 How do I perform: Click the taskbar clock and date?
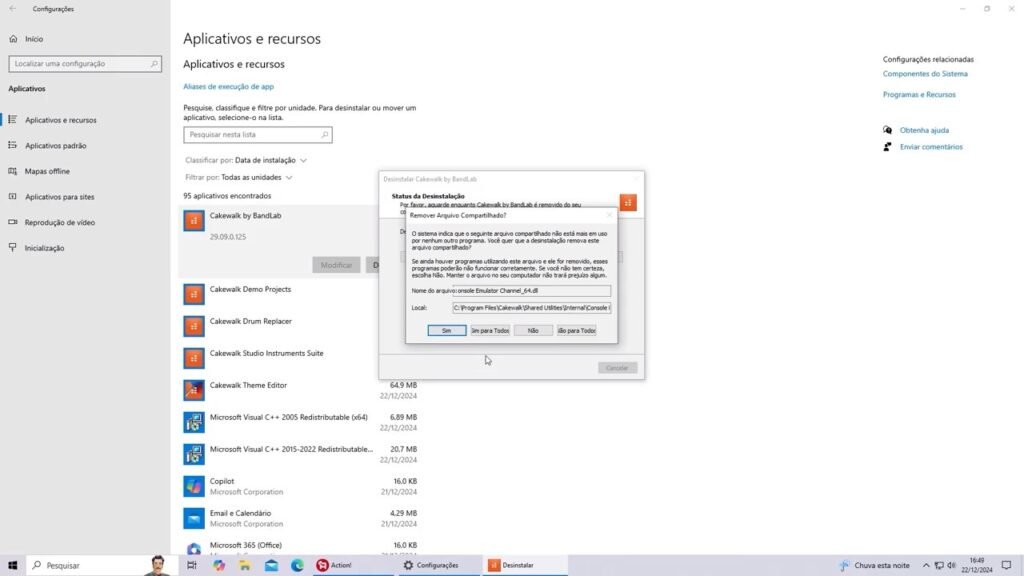click(976, 566)
